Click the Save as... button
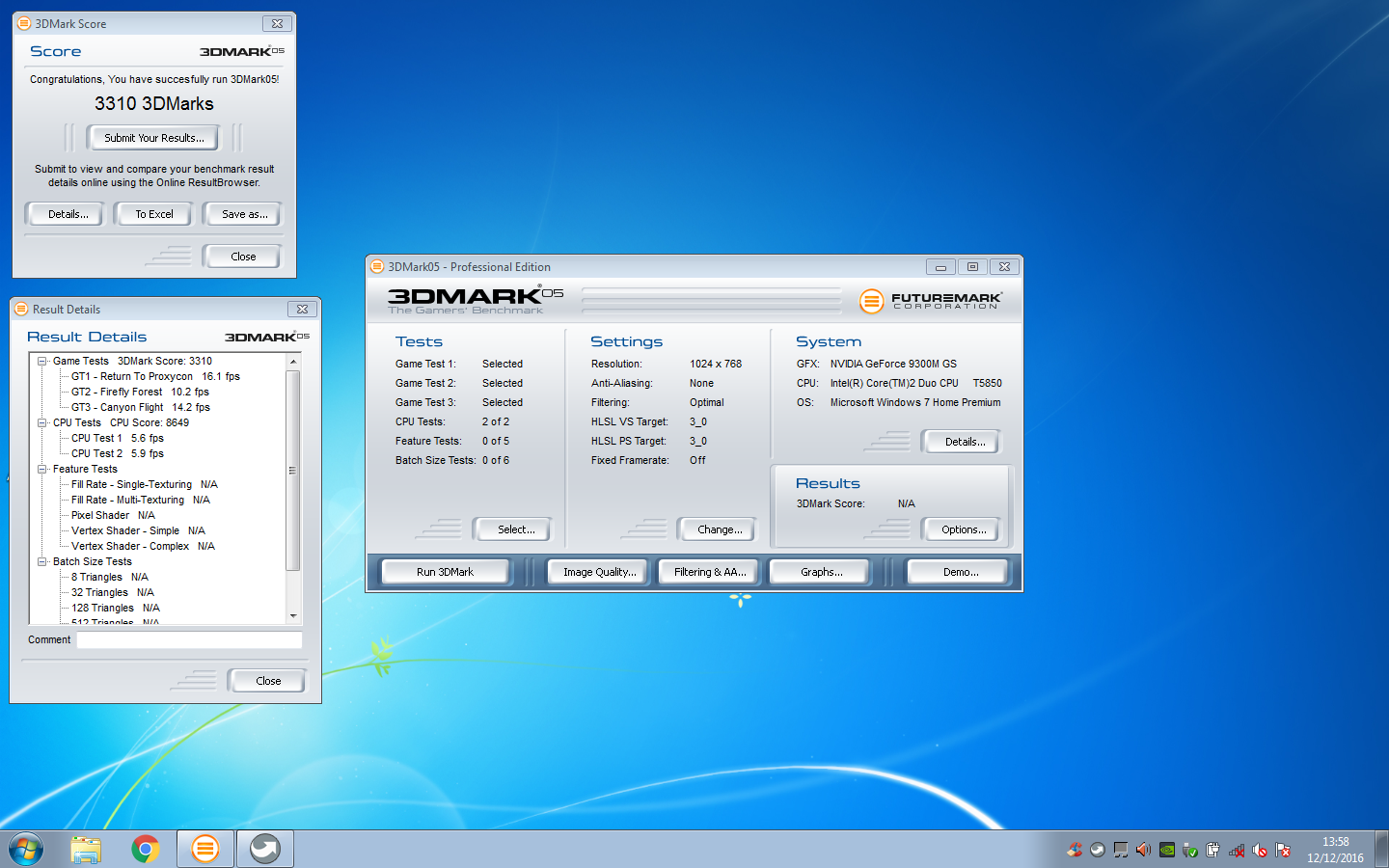Image resolution: width=1389 pixels, height=868 pixels. (244, 214)
